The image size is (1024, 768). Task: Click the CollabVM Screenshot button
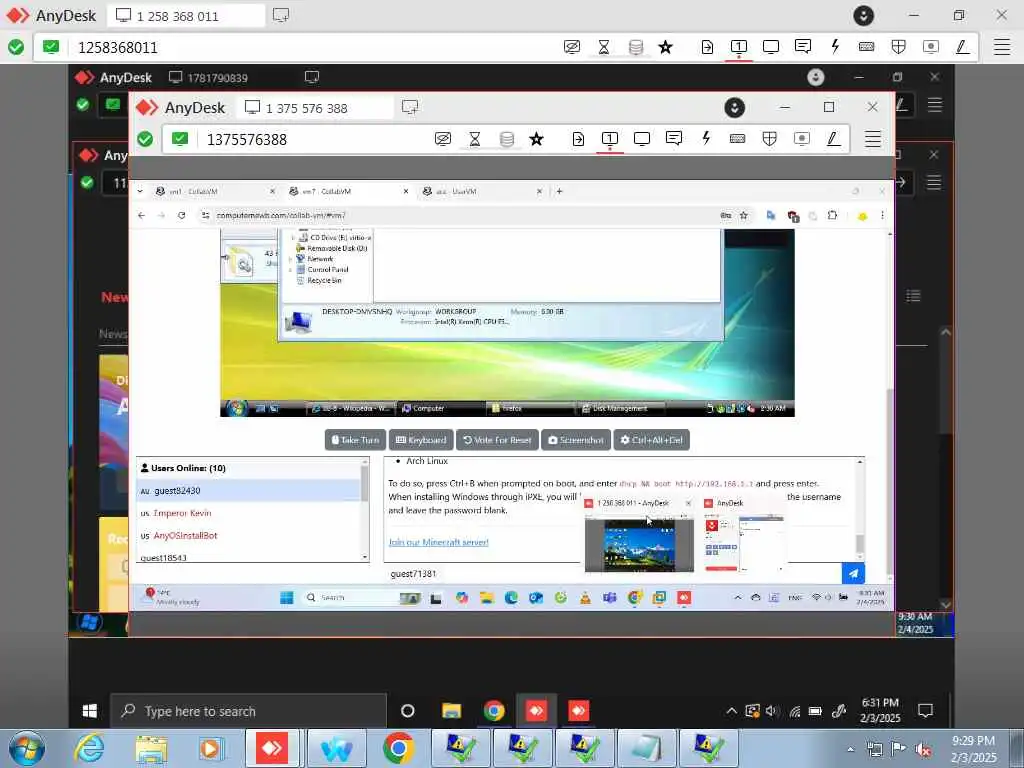pyautogui.click(x=576, y=440)
